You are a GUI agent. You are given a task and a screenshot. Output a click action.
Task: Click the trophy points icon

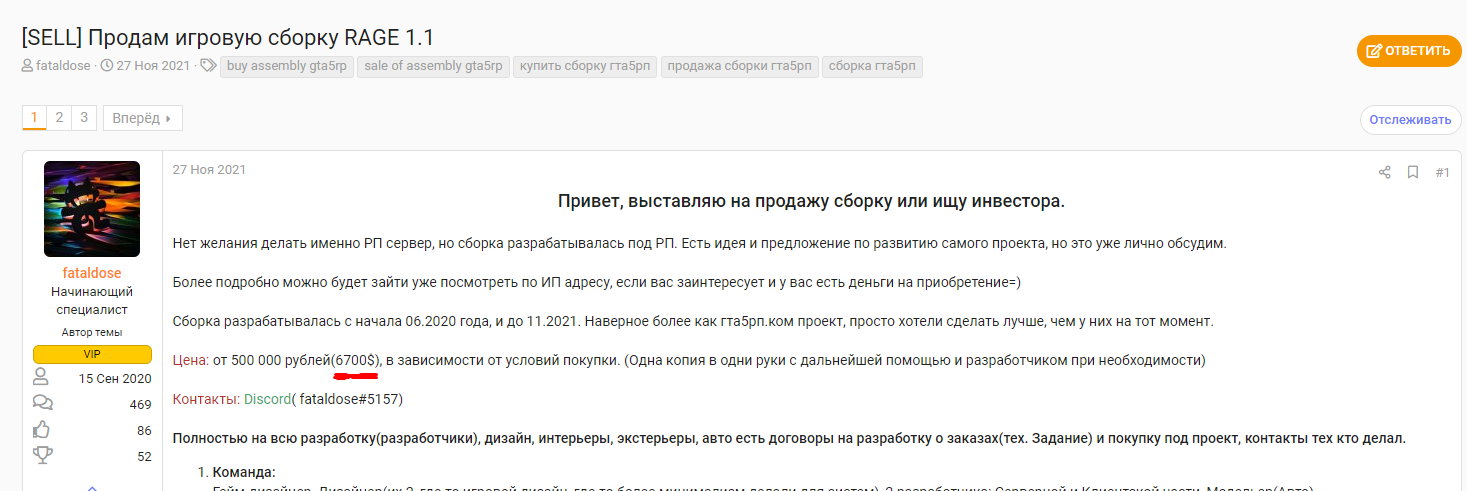tap(42, 456)
